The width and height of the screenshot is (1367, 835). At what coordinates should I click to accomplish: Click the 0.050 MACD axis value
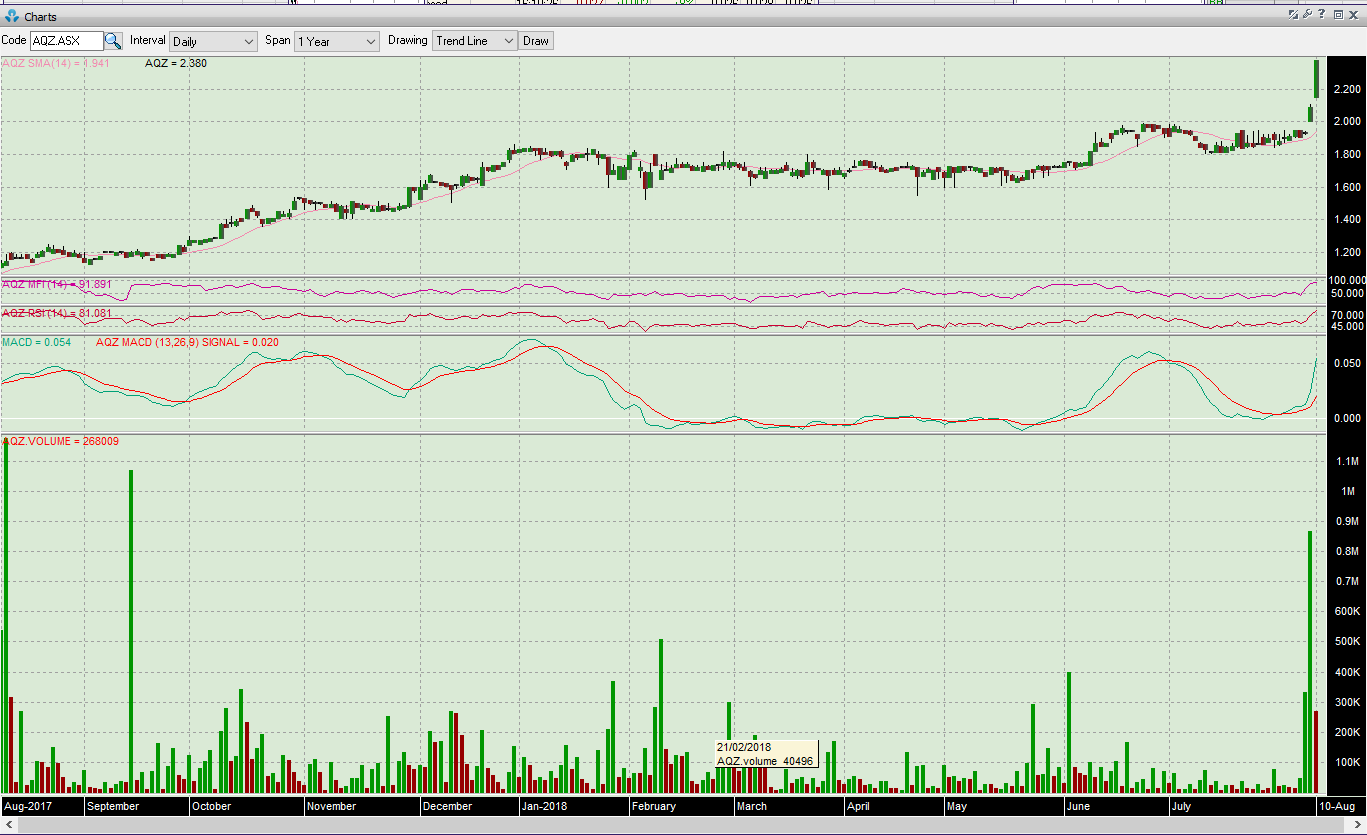(1346, 362)
